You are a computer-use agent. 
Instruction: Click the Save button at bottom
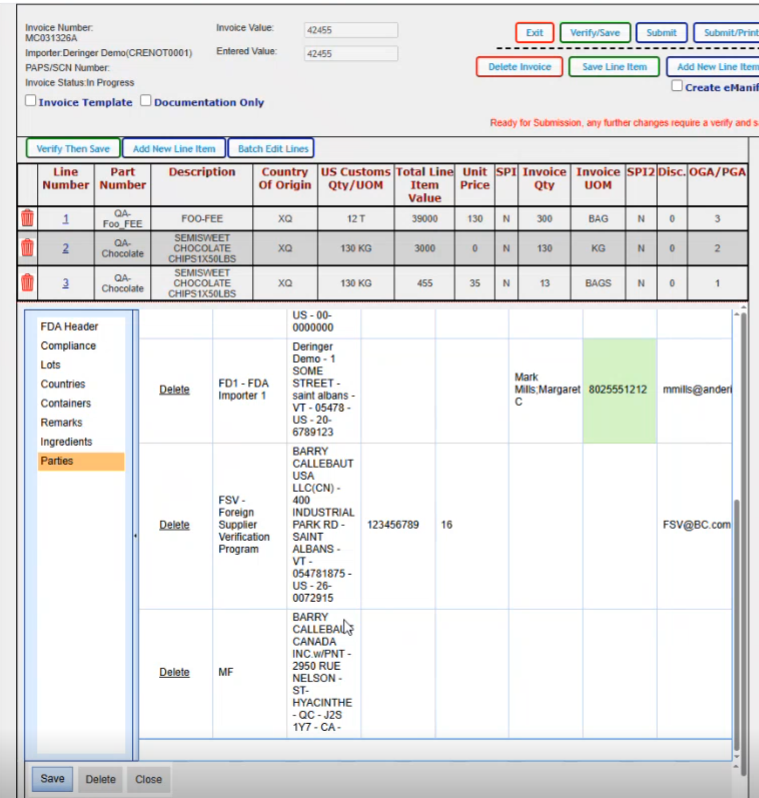52,779
